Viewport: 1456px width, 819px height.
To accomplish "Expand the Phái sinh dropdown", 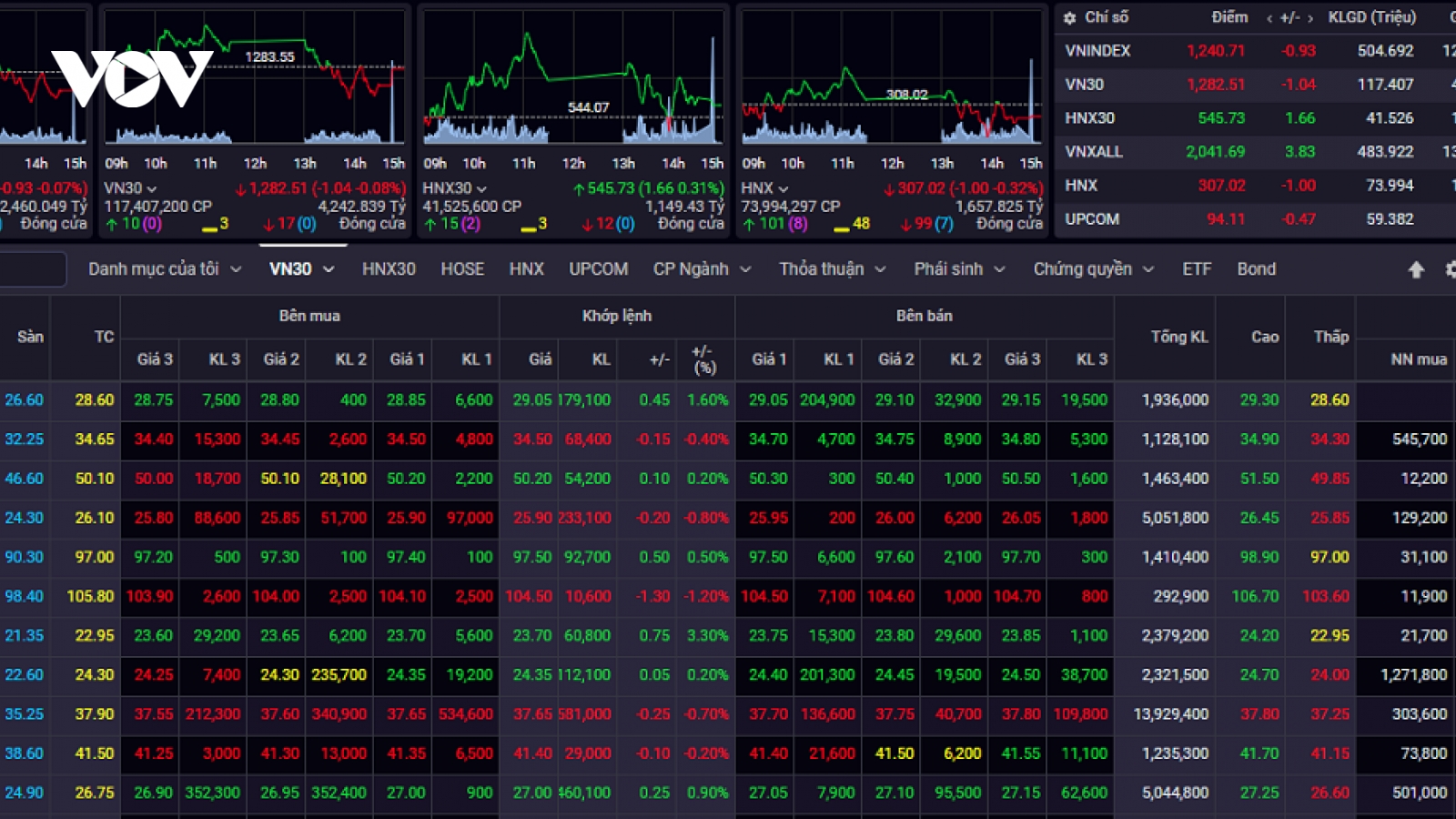I will click(x=959, y=269).
